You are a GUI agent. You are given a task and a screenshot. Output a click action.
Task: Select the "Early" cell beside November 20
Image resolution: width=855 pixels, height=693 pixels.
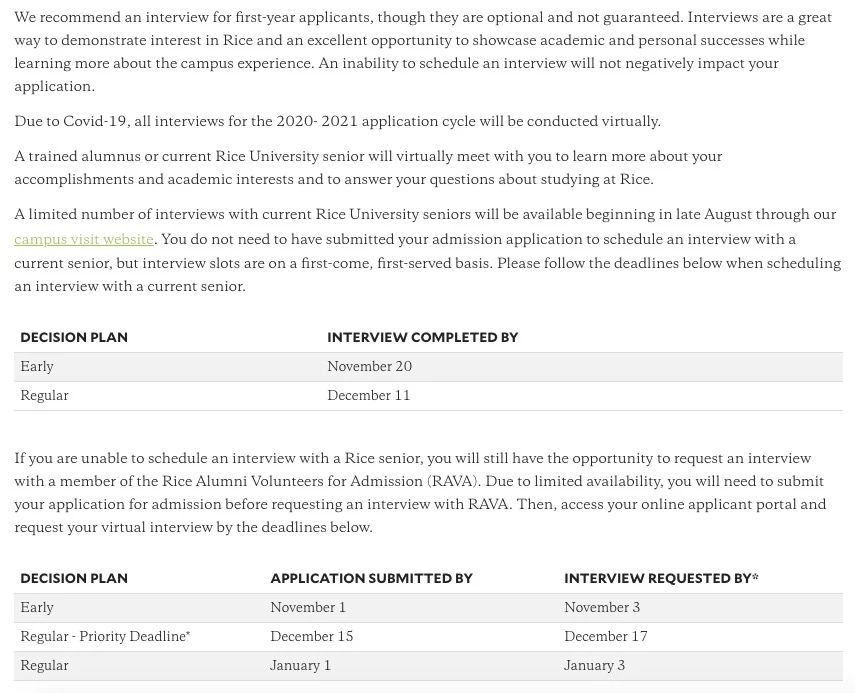(37, 367)
